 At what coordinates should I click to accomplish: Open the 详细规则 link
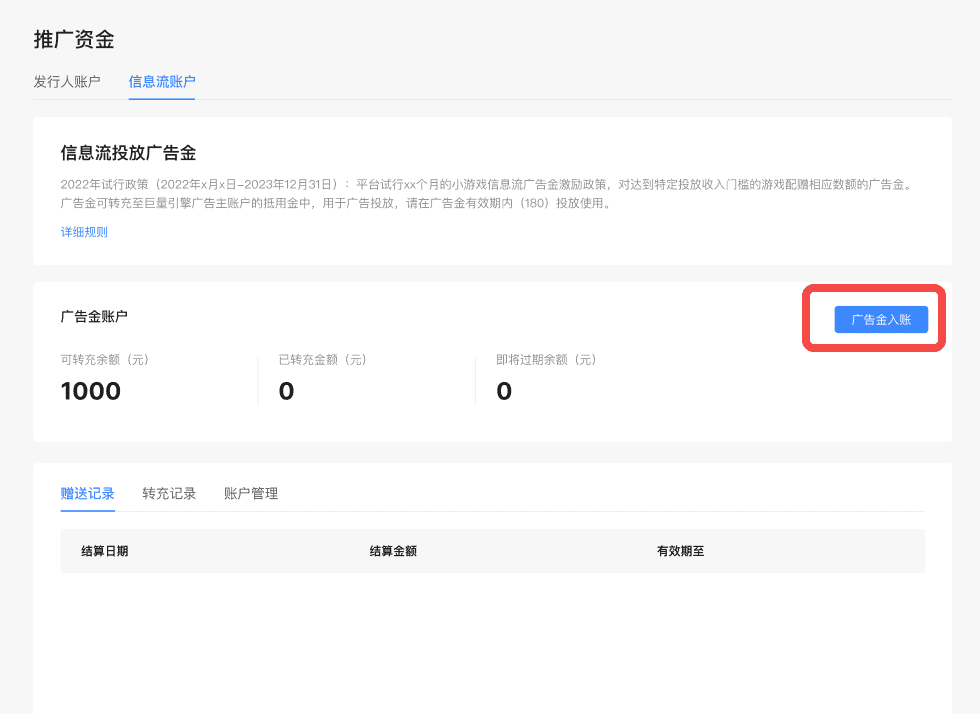click(84, 232)
